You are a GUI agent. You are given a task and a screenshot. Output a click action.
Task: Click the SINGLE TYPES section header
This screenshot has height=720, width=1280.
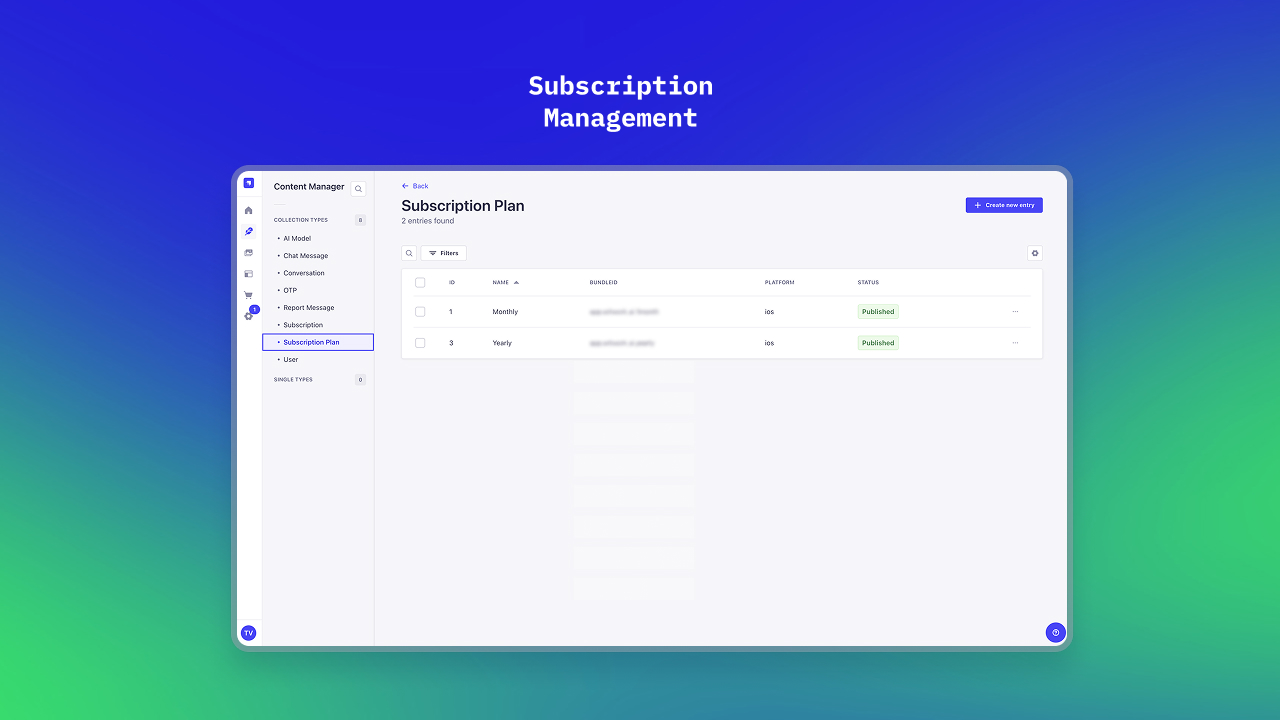[x=293, y=380]
